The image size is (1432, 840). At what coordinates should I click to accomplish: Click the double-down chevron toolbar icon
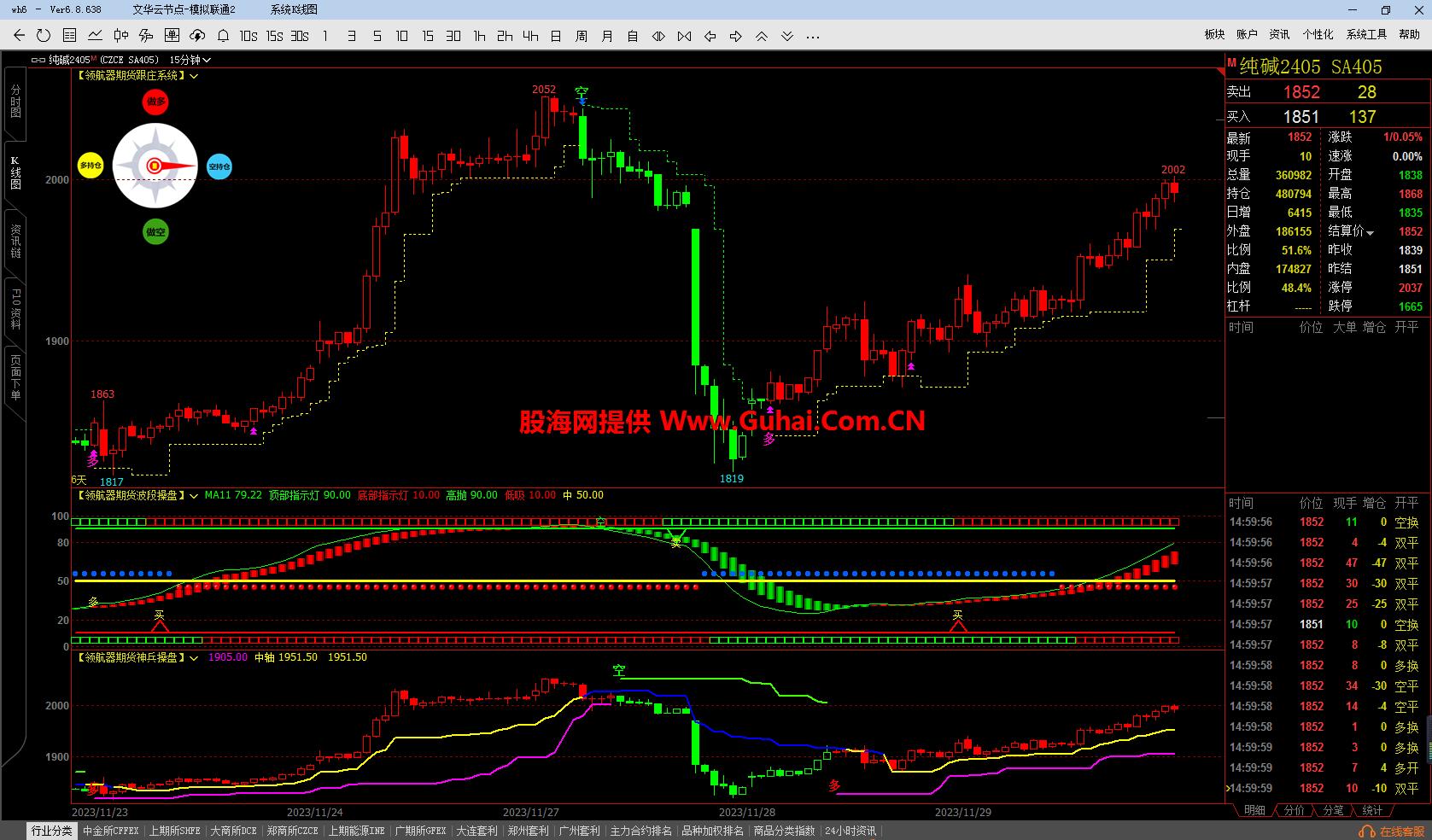787,36
